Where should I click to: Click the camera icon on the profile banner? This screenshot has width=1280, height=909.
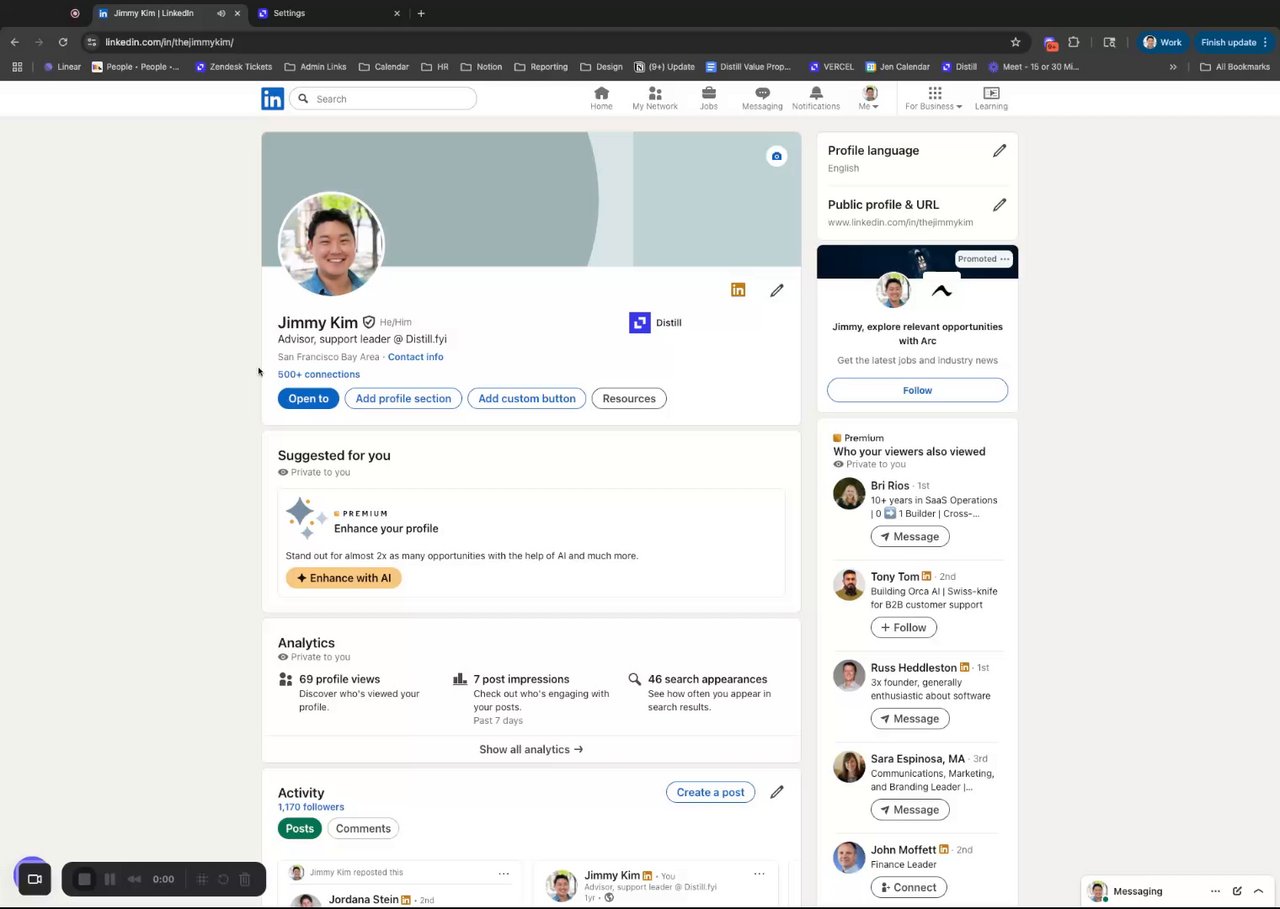(777, 156)
